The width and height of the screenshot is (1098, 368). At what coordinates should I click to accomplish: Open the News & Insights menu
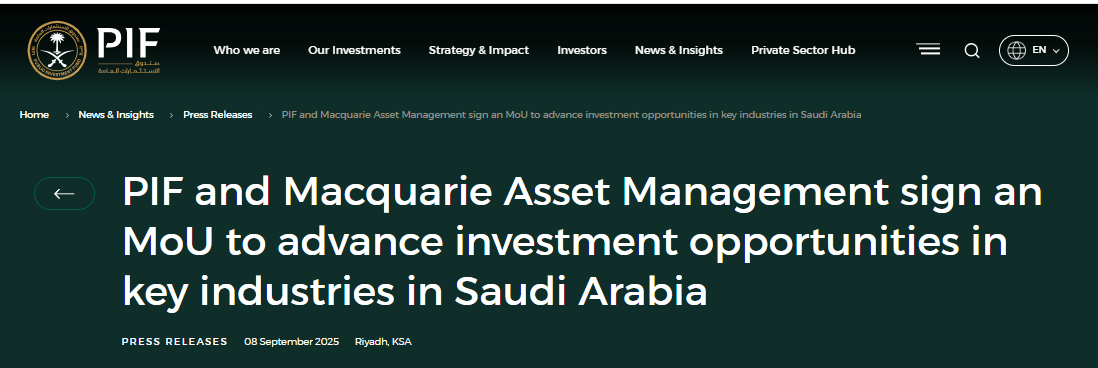(x=679, y=50)
